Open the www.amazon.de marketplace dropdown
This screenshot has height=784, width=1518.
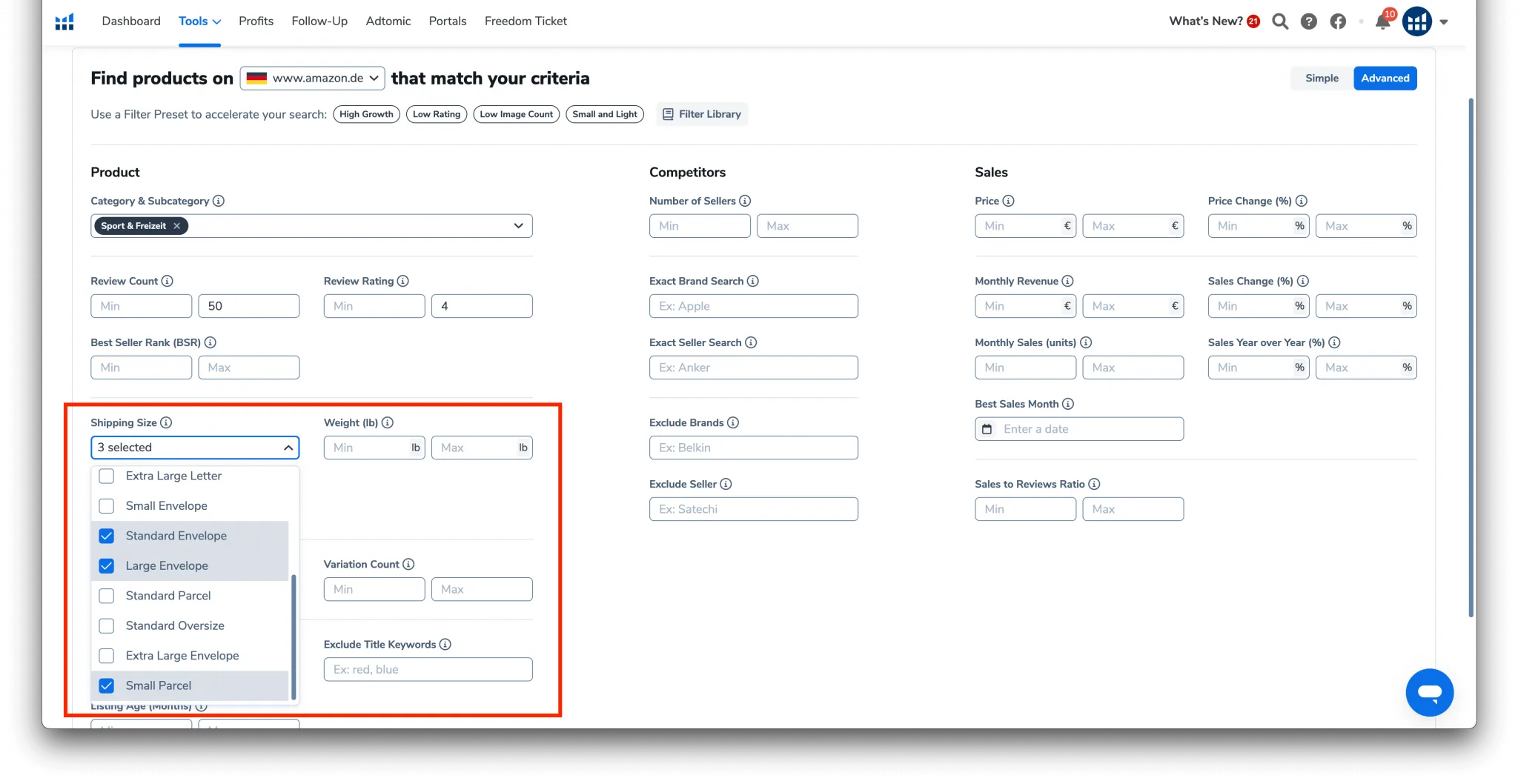(312, 78)
